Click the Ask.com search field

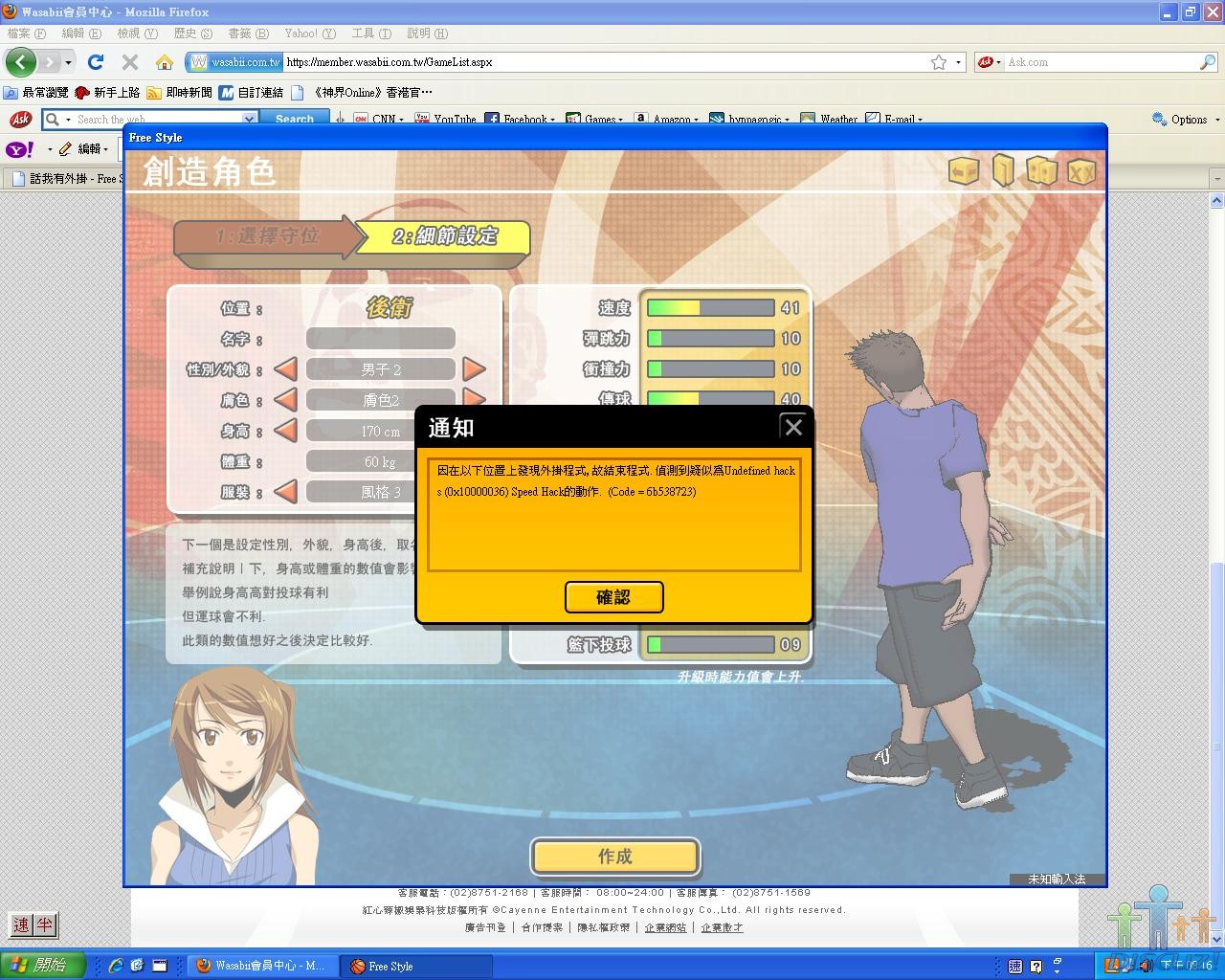point(1101,62)
